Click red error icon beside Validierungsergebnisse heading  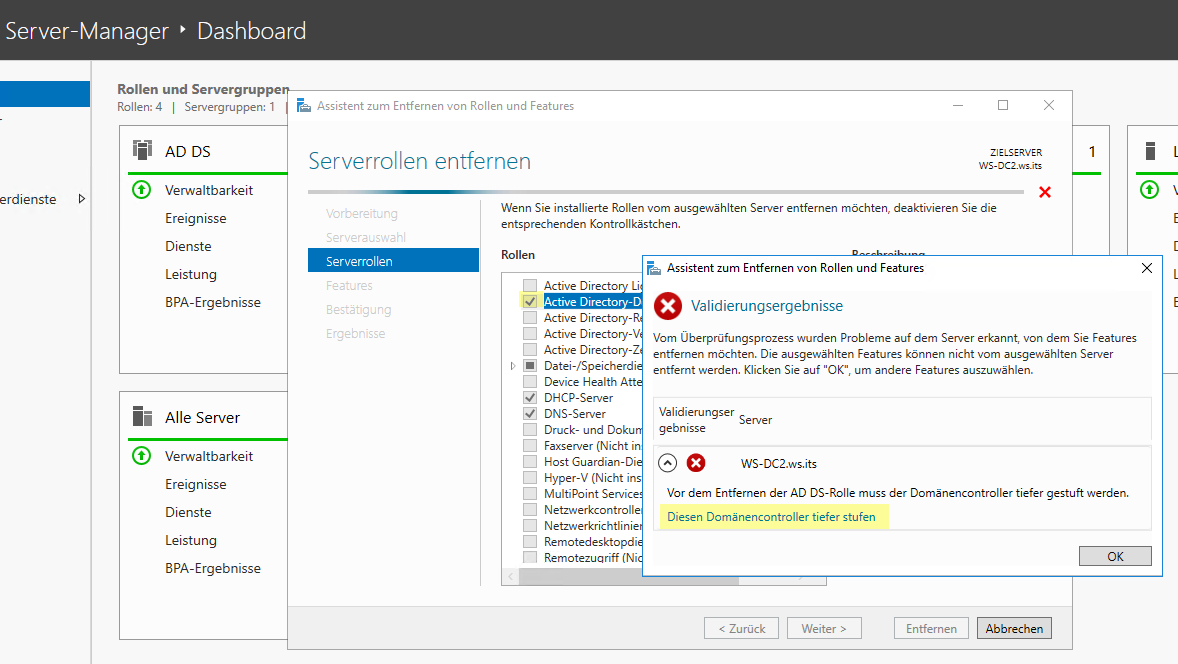point(668,306)
